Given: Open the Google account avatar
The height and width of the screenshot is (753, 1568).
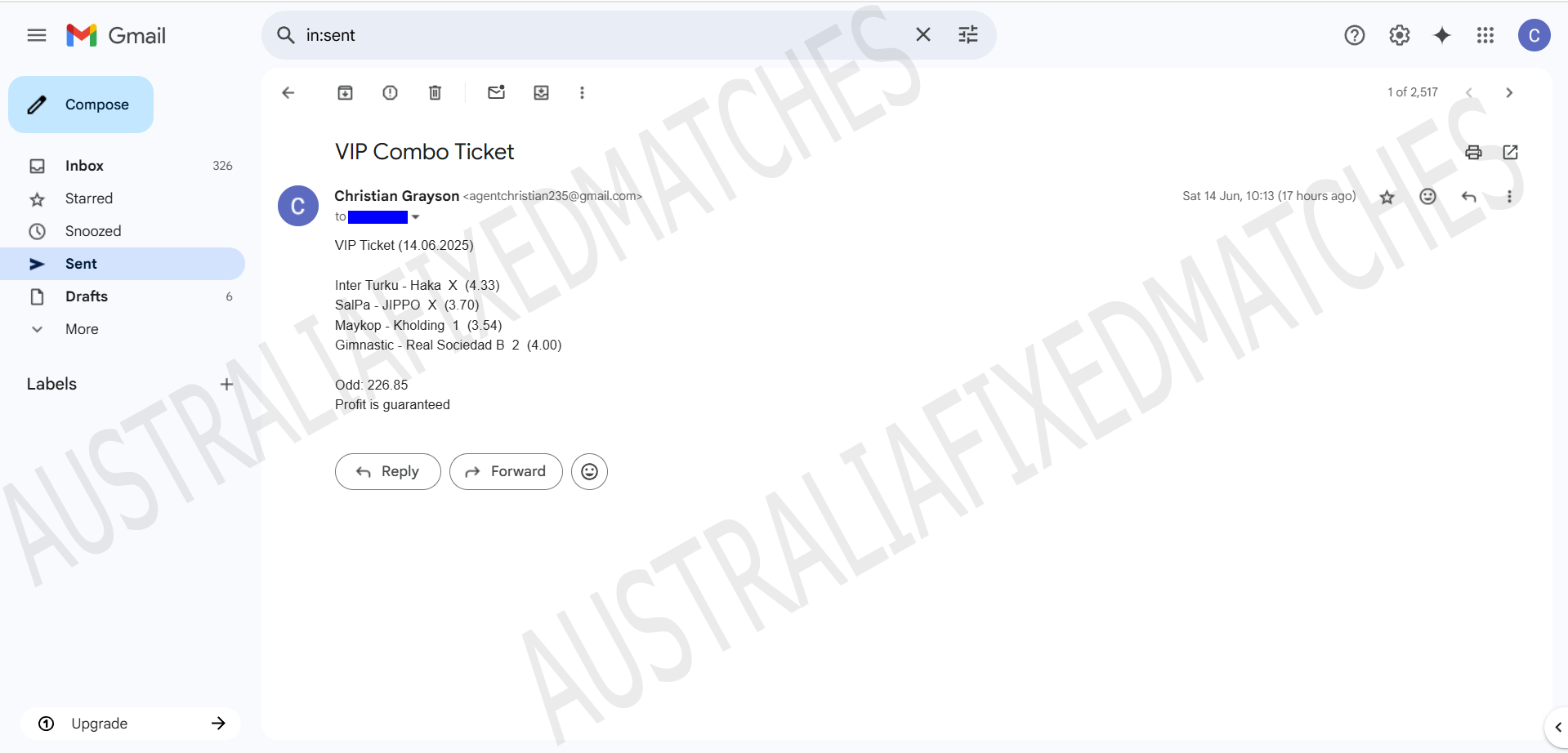Looking at the screenshot, I should pyautogui.click(x=1534, y=35).
